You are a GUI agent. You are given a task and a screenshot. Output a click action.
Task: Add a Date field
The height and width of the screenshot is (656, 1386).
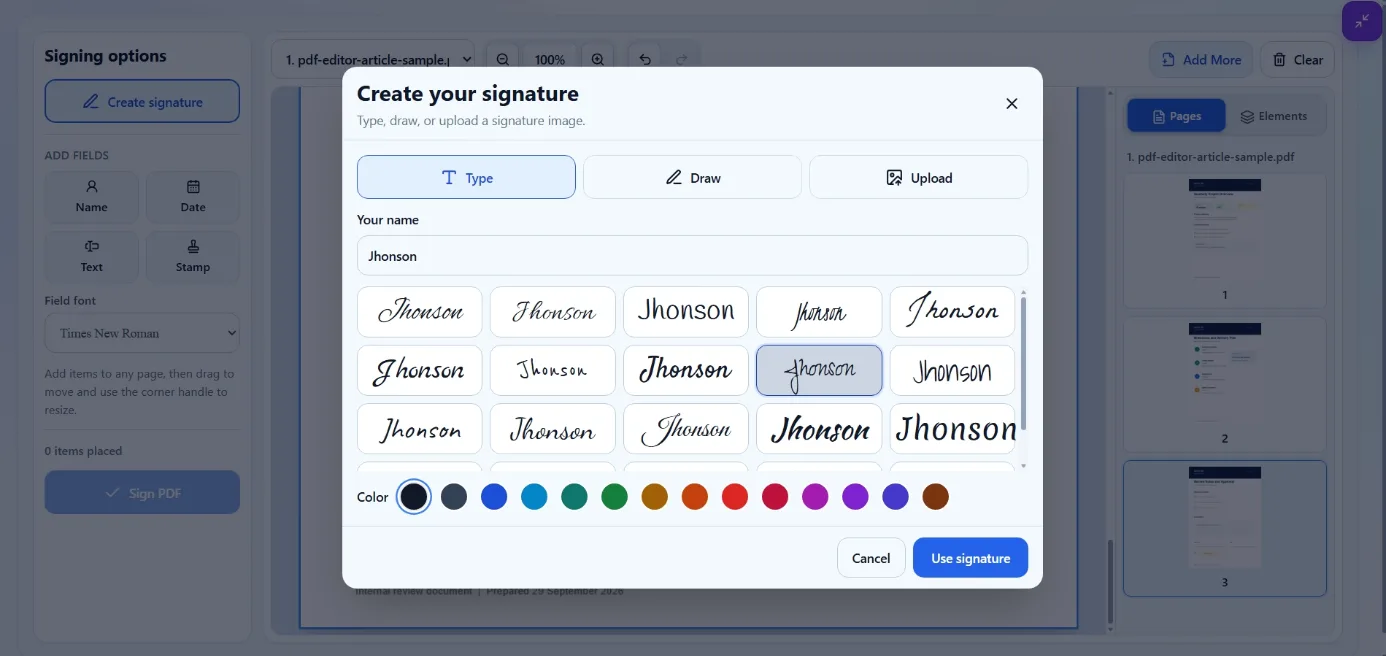(193, 197)
